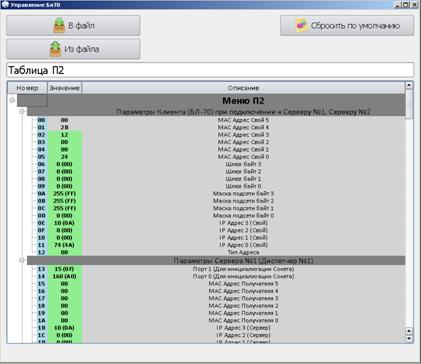The width and height of the screenshot is (421, 364).
Task: Click value "12" in row 02
Action: click(x=64, y=134)
